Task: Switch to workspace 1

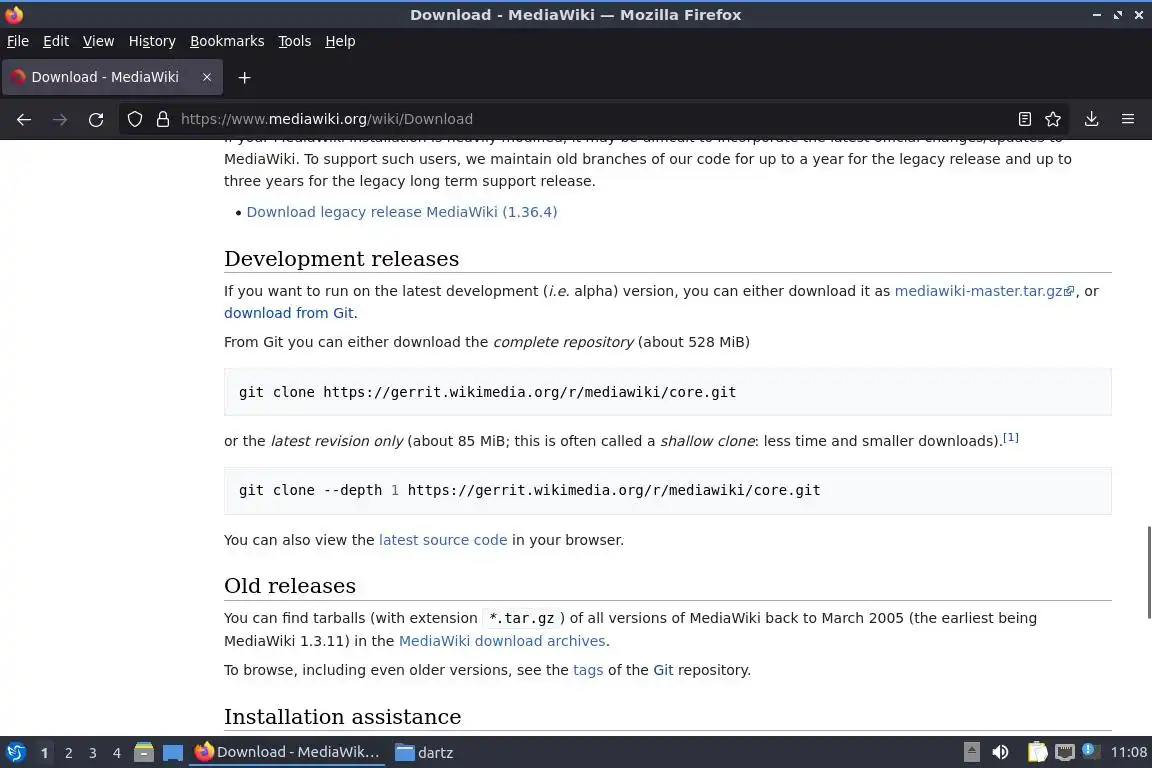Action: 44,753
